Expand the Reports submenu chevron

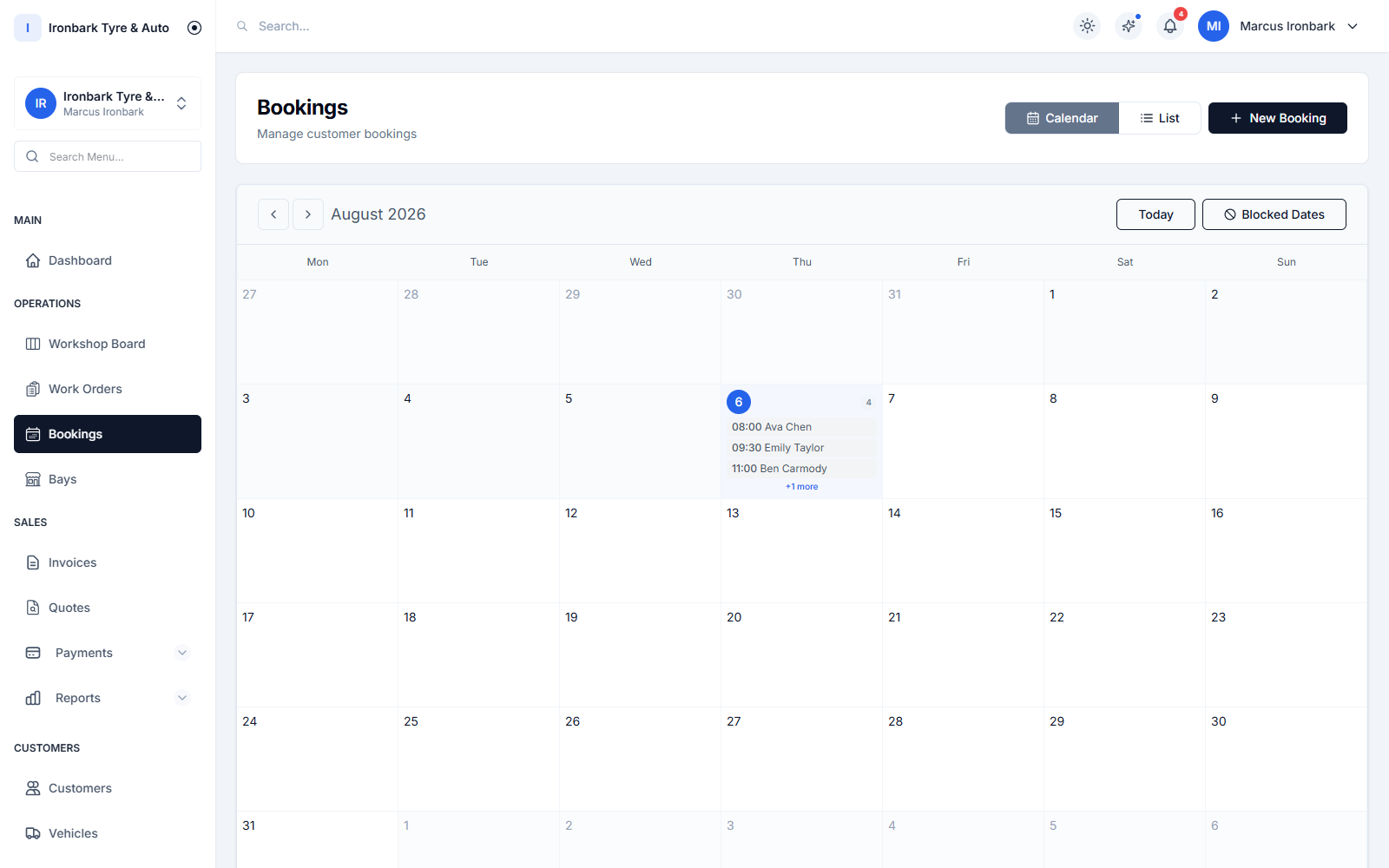tap(182, 698)
